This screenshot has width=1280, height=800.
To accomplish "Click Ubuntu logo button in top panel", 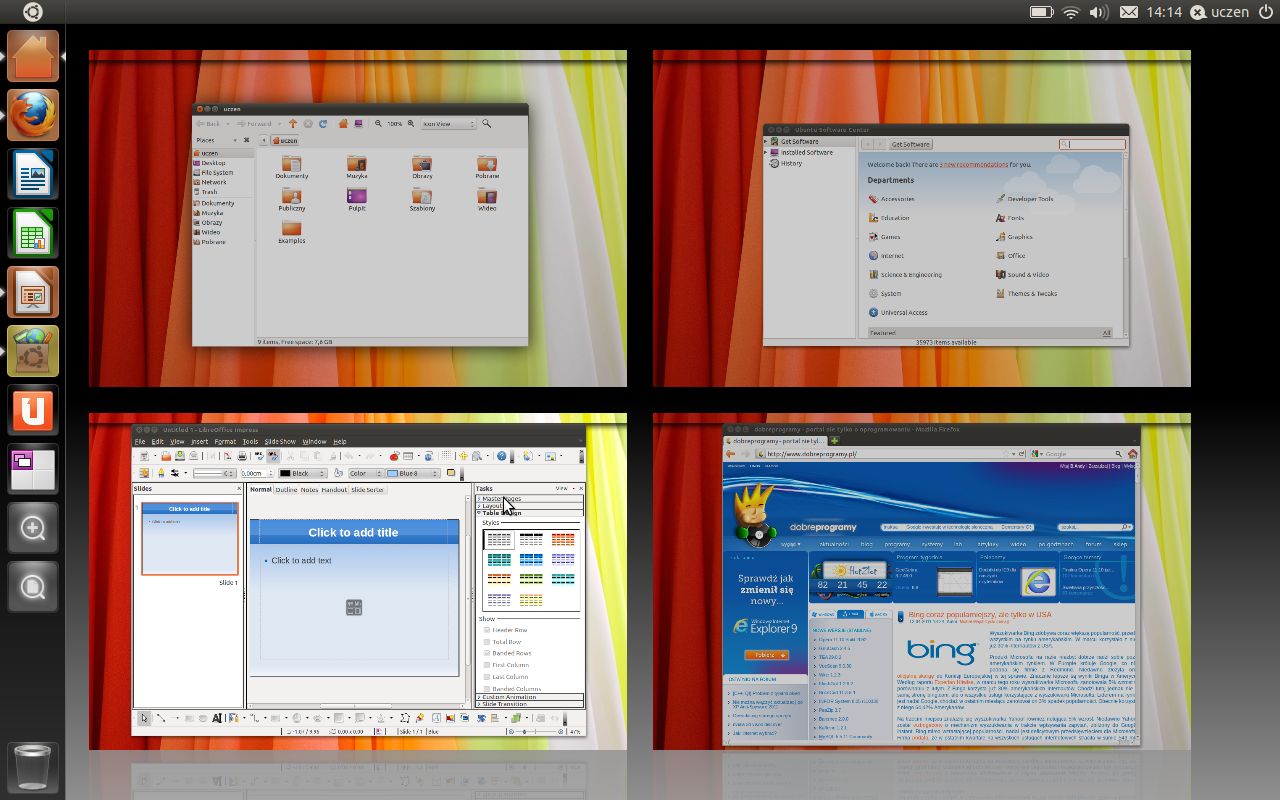I will 33,12.
